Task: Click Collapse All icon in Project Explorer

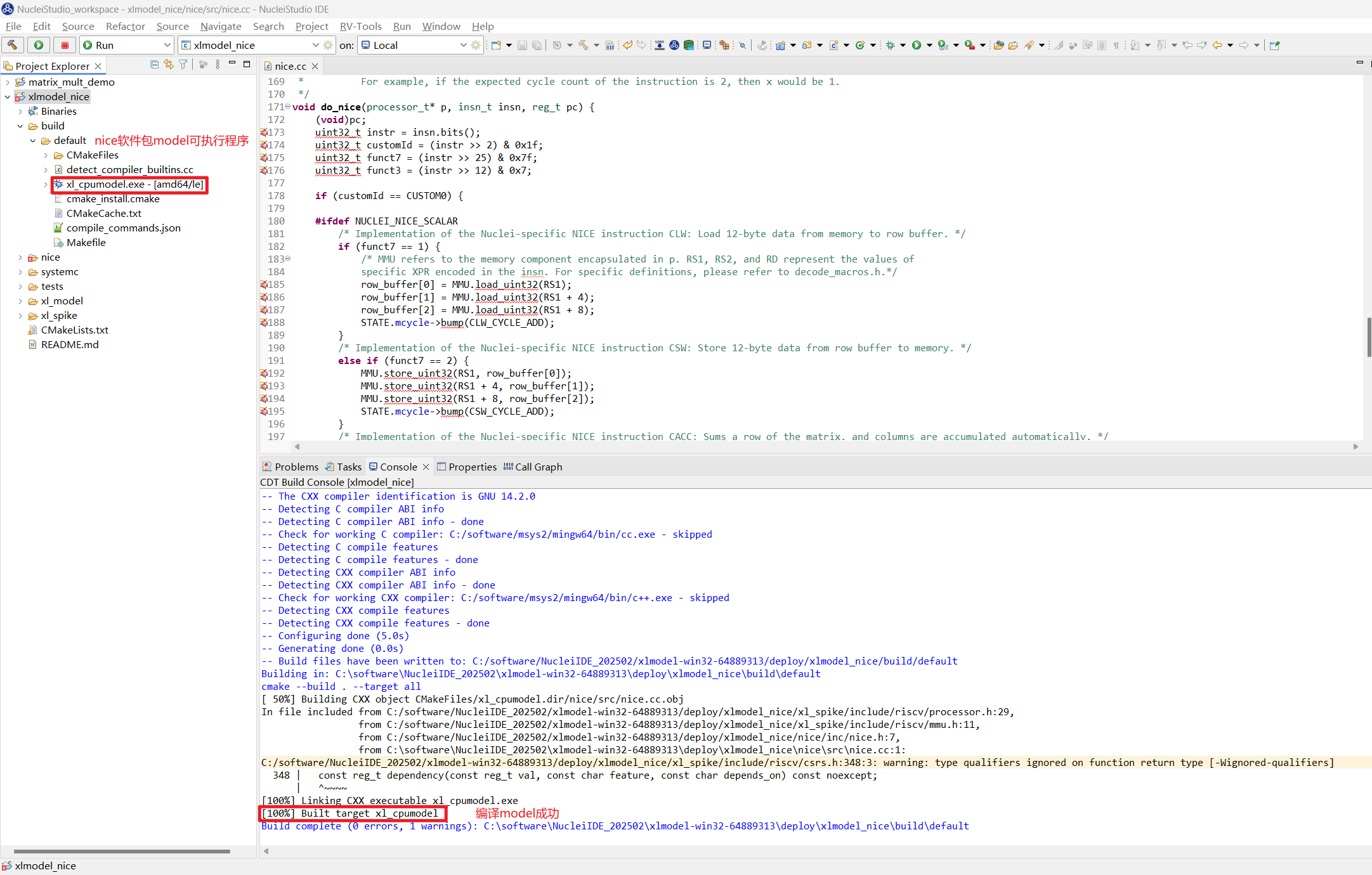Action: [x=154, y=65]
